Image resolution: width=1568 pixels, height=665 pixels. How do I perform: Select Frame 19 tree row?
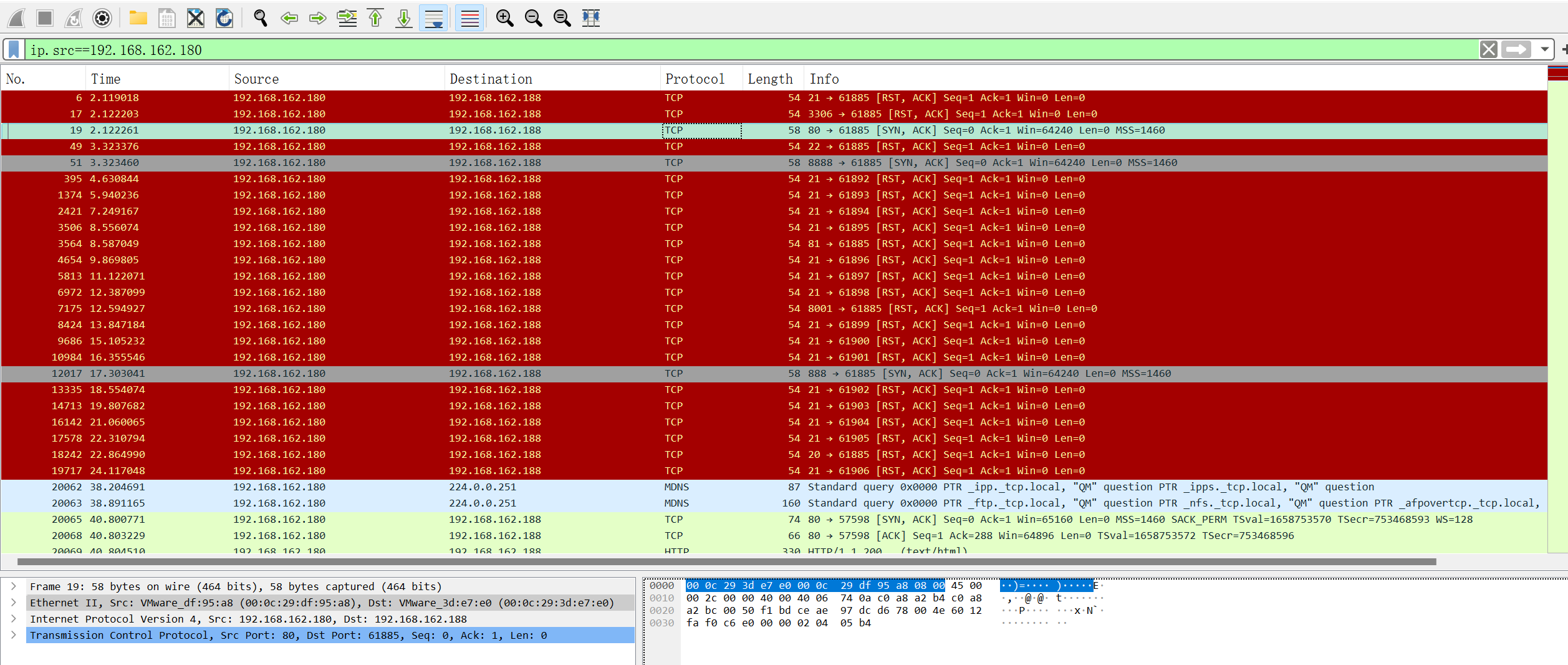(330, 586)
